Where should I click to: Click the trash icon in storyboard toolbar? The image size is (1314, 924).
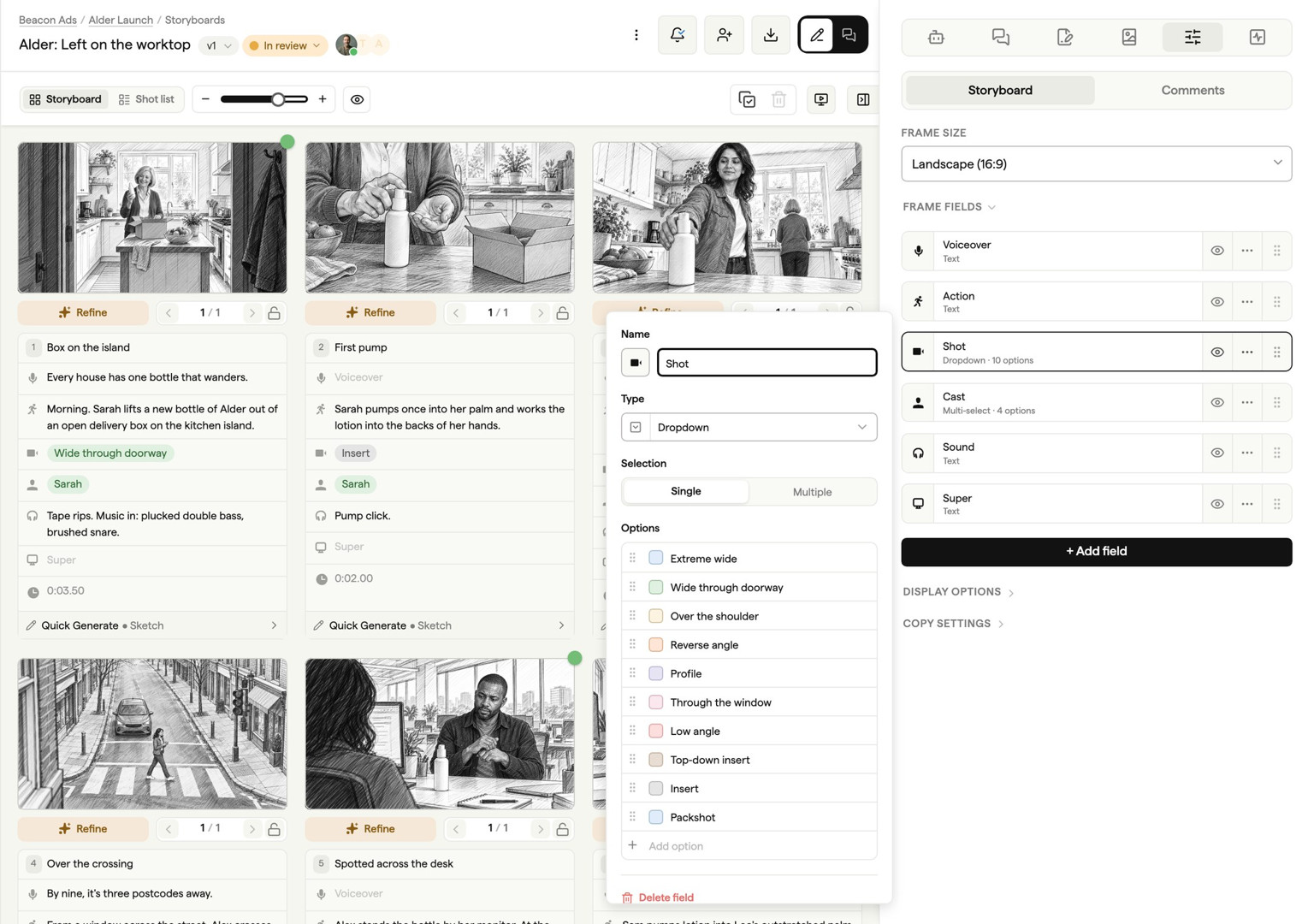click(779, 99)
